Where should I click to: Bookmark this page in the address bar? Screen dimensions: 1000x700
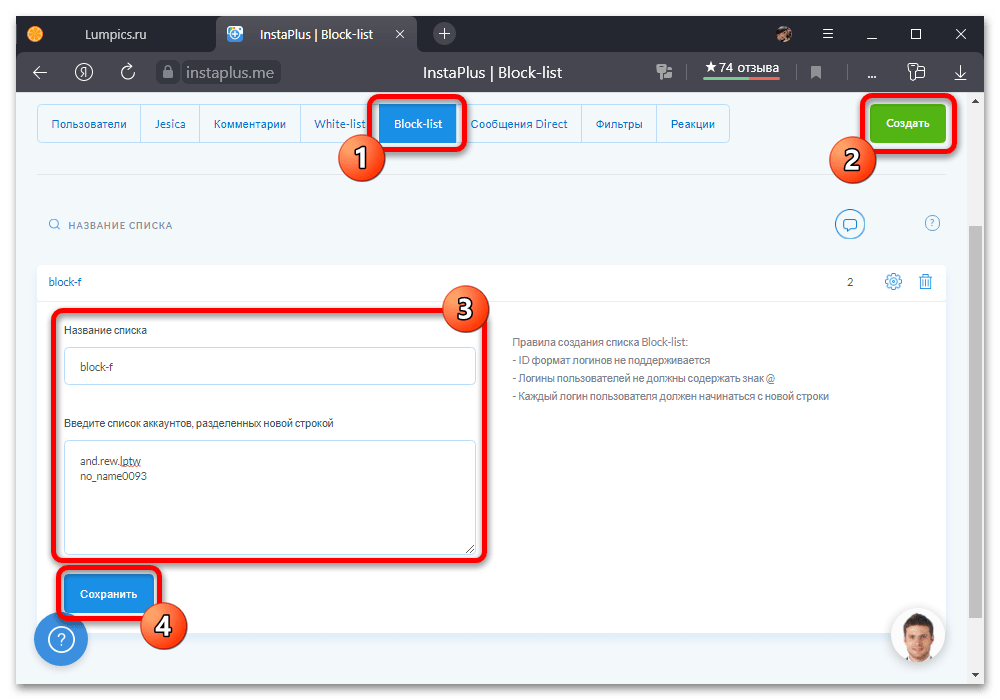click(x=816, y=72)
